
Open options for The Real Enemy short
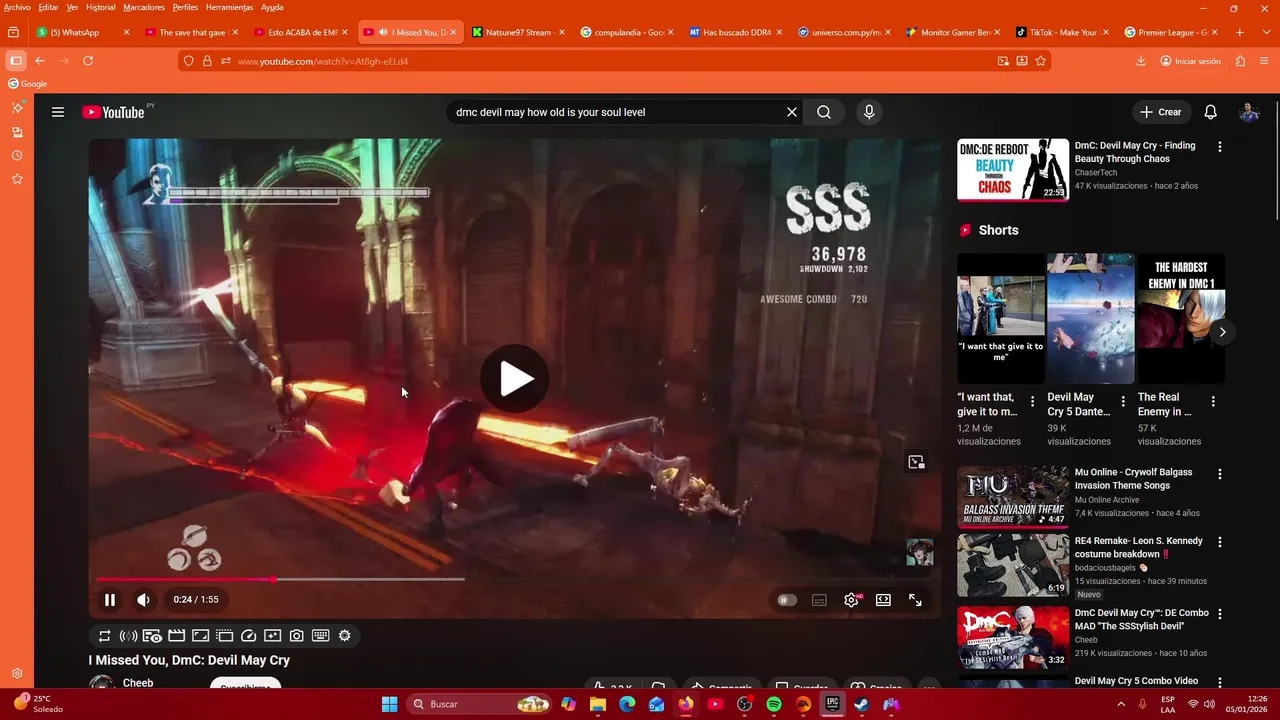click(1213, 401)
